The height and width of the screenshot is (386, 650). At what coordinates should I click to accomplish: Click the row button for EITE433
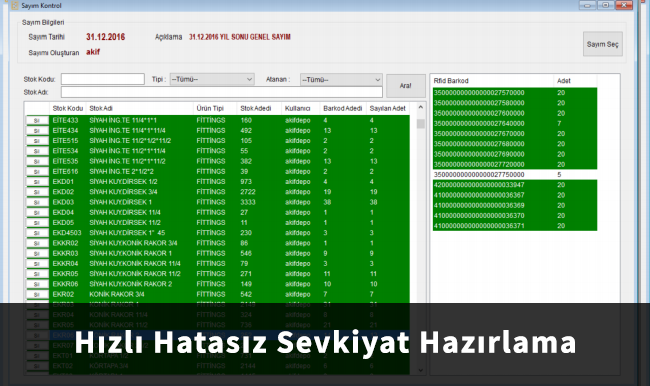point(37,121)
